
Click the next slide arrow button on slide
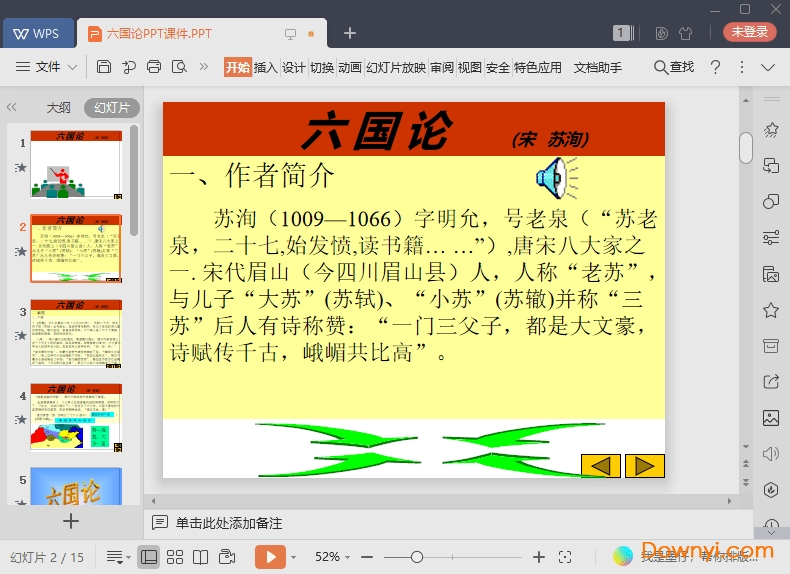point(644,465)
